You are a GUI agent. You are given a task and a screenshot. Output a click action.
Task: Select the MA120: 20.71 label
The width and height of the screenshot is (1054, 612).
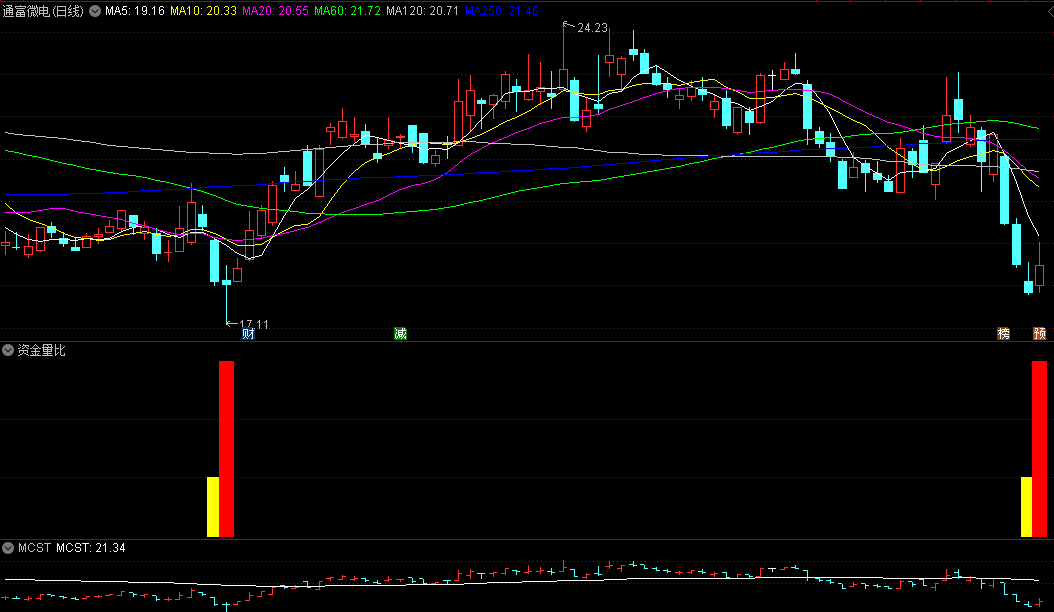(x=422, y=11)
